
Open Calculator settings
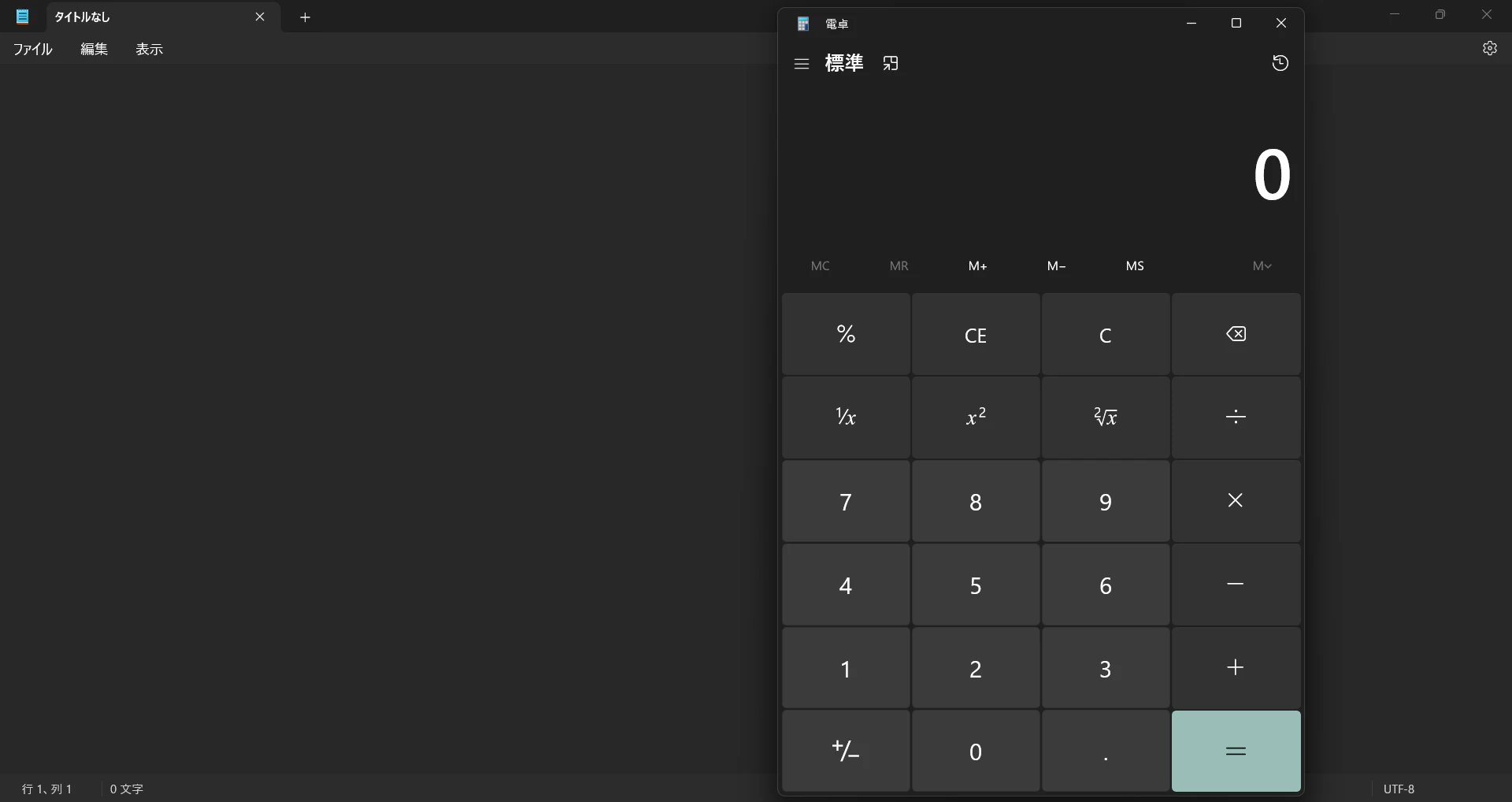pyautogui.click(x=1490, y=48)
